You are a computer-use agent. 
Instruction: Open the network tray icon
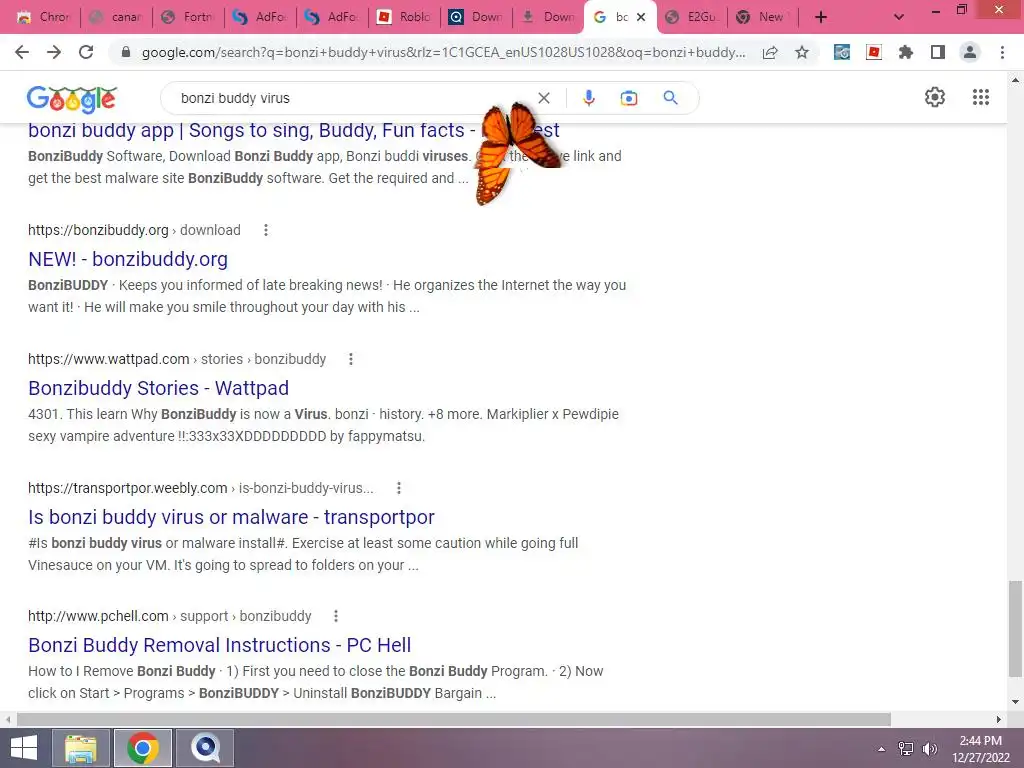point(906,749)
